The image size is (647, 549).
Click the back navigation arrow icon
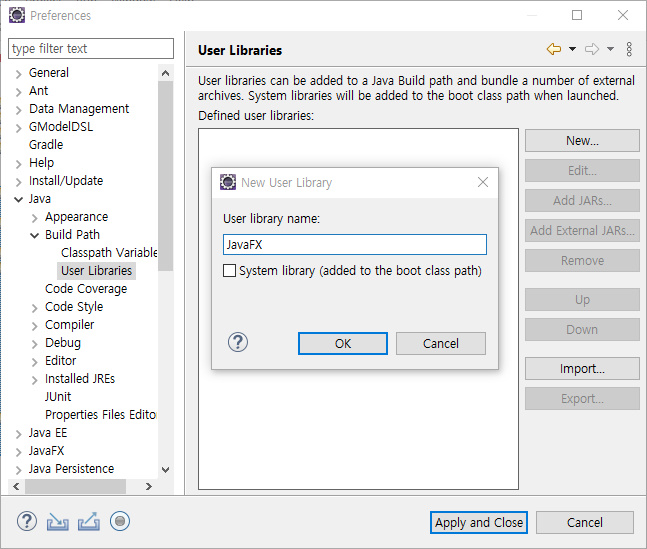(554, 49)
